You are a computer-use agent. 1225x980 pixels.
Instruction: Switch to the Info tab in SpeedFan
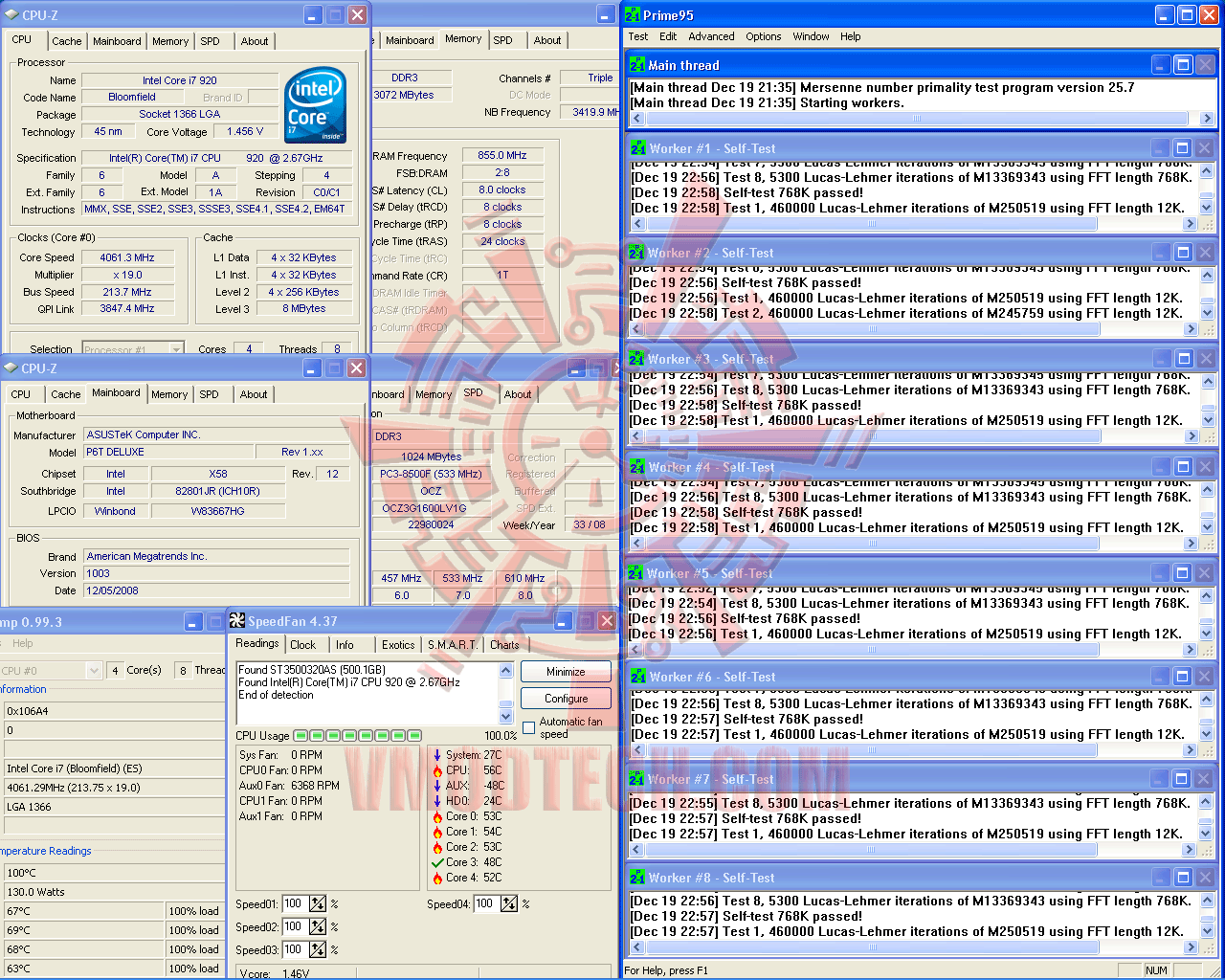(345, 645)
